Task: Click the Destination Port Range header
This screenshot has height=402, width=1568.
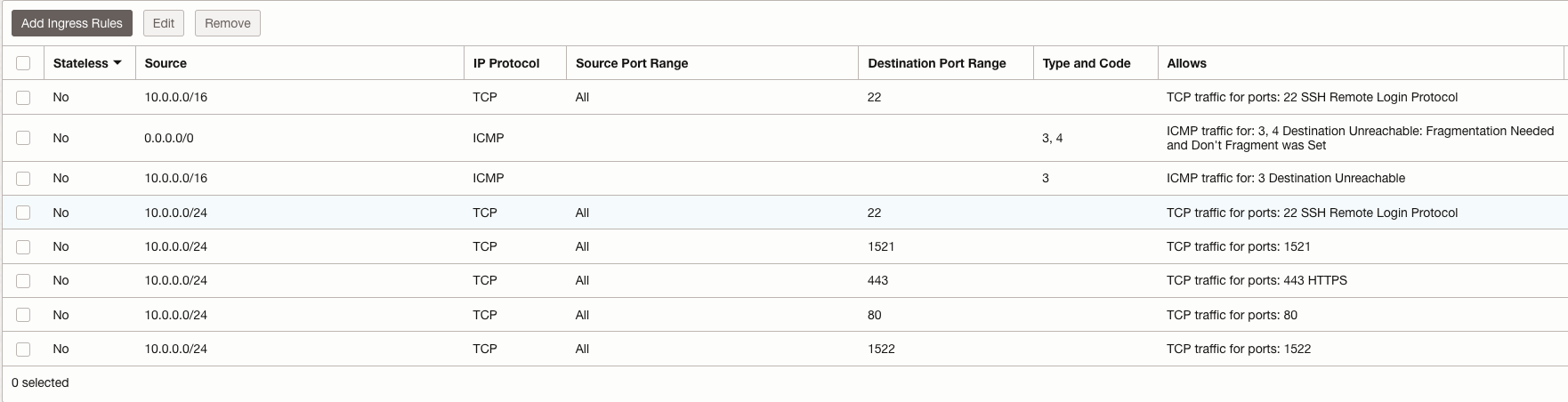Action: [x=936, y=63]
